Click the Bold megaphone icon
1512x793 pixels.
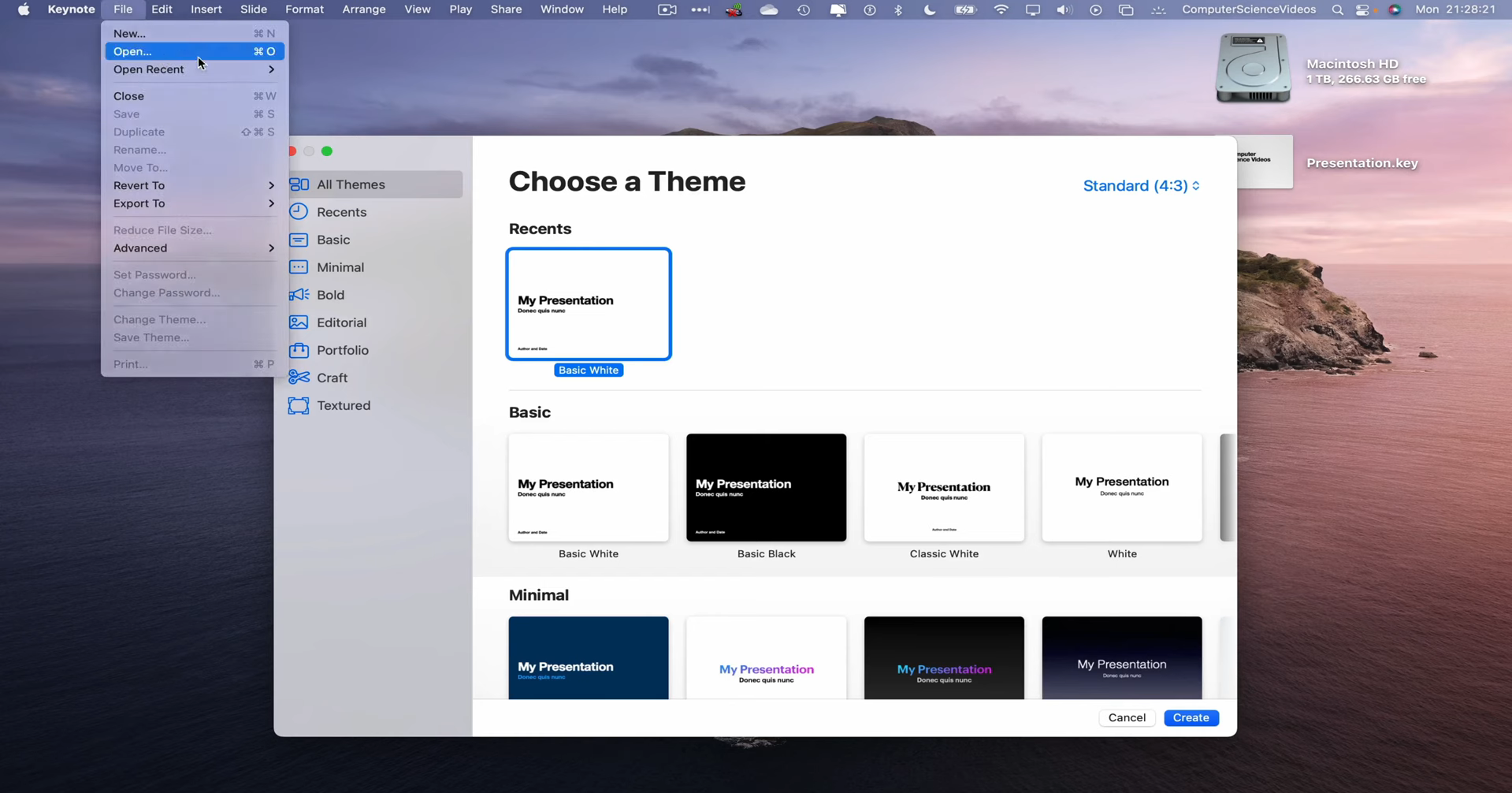tap(299, 295)
